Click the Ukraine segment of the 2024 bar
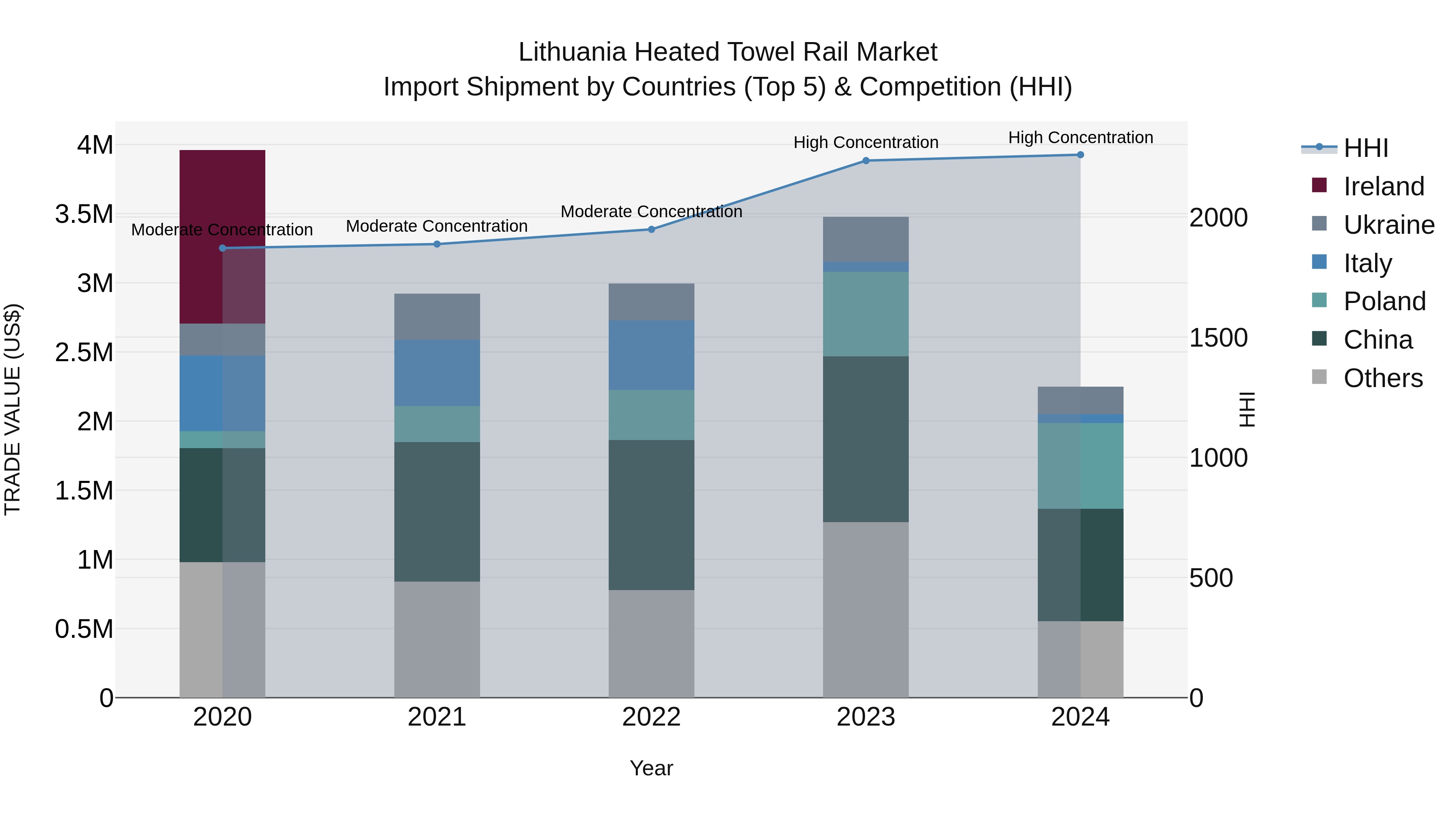The image size is (1456, 819). point(1081,401)
